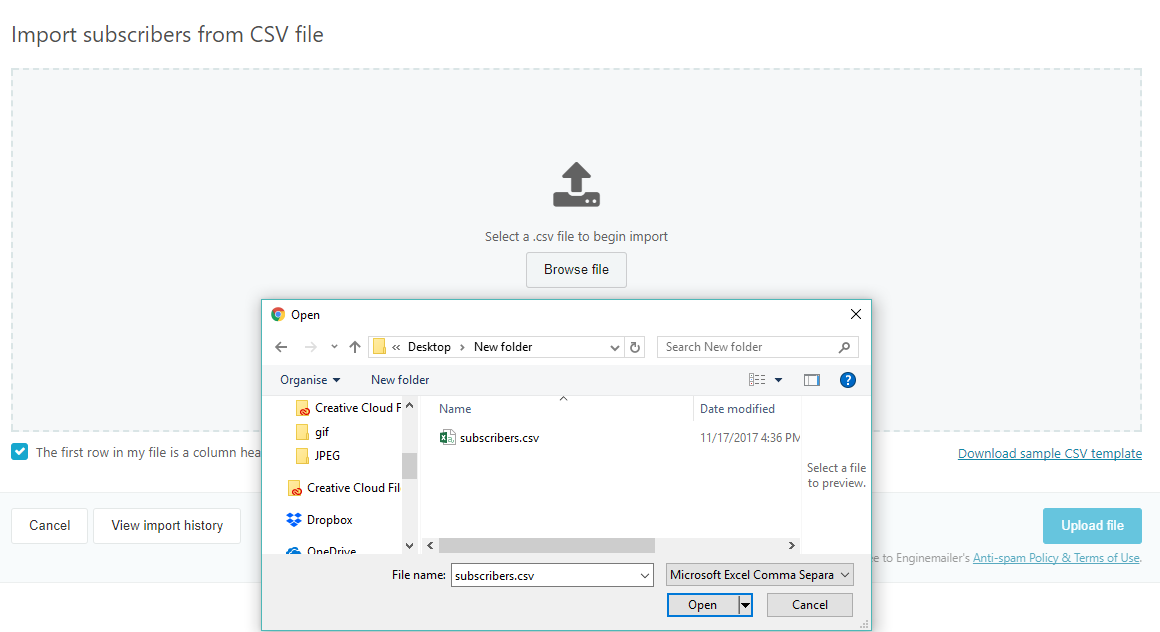Expand the address bar history dropdown
Image resolution: width=1160 pixels, height=632 pixels.
[614, 347]
